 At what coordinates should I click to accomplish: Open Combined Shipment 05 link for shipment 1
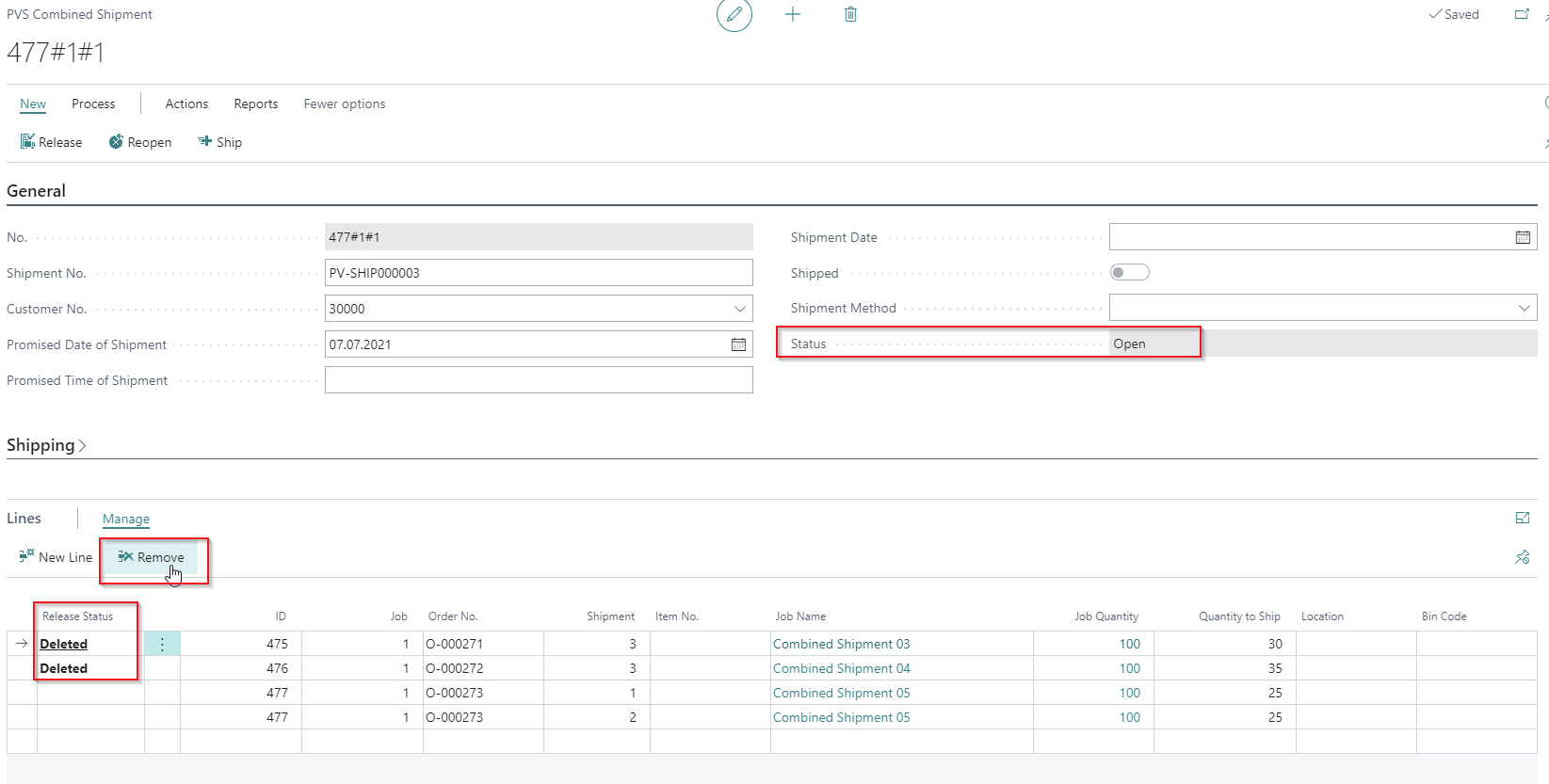842,693
